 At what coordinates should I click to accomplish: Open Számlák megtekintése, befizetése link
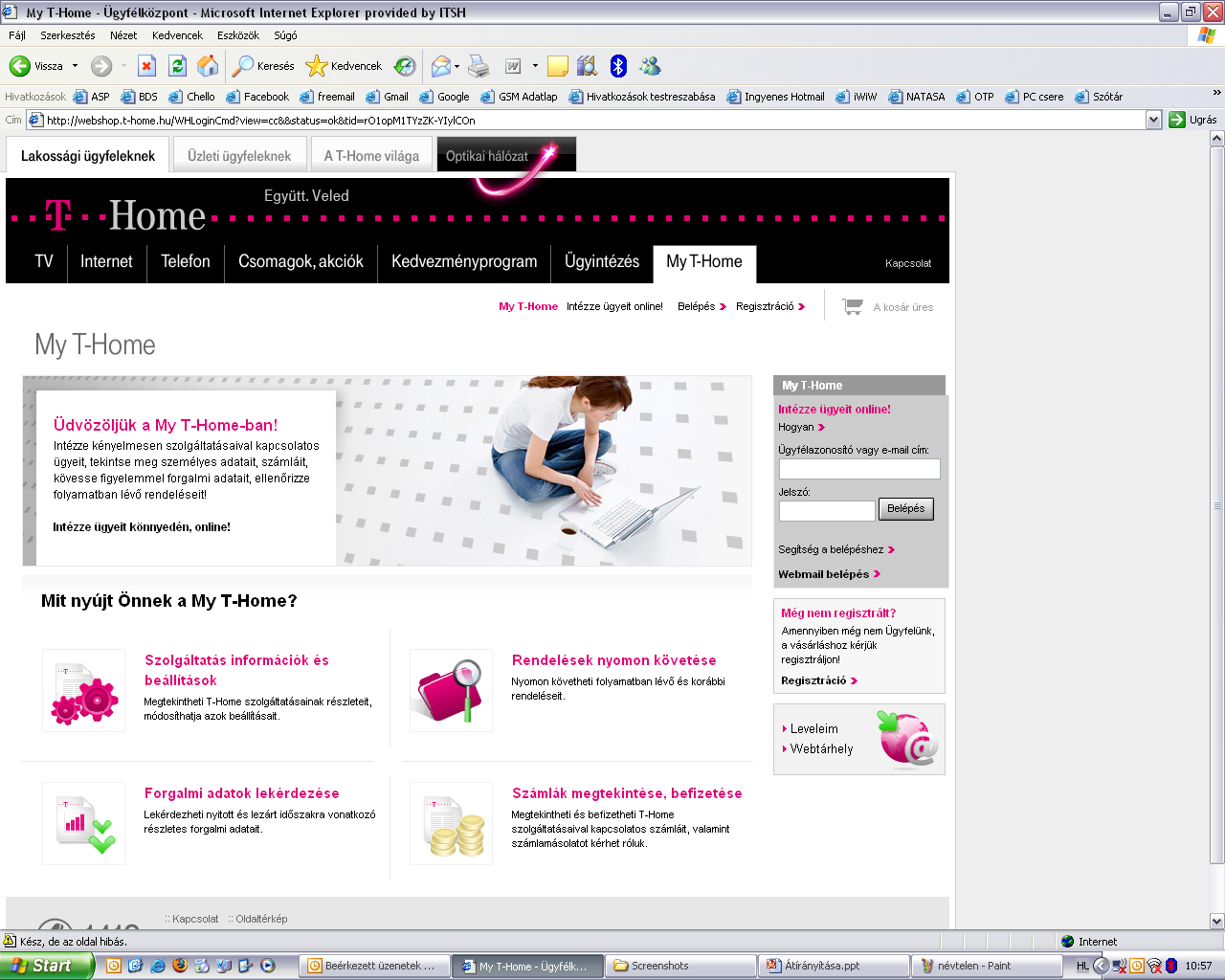627,793
